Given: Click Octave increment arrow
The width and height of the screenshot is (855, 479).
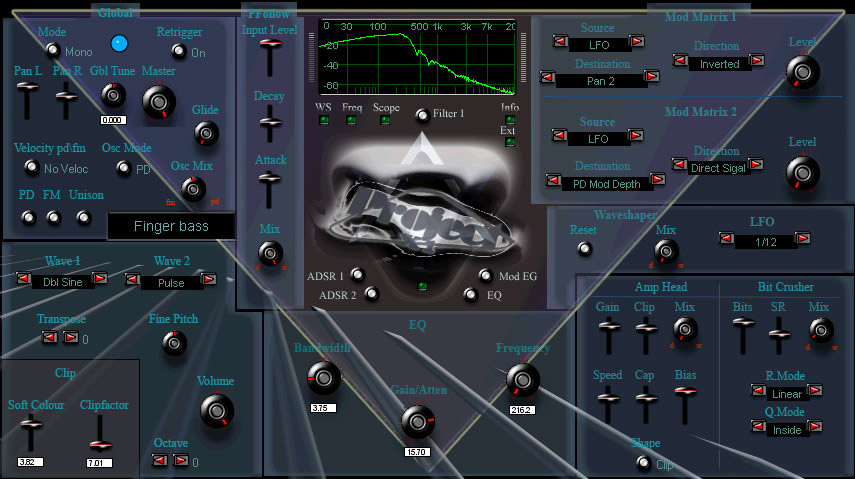Looking at the screenshot, I should [181, 460].
